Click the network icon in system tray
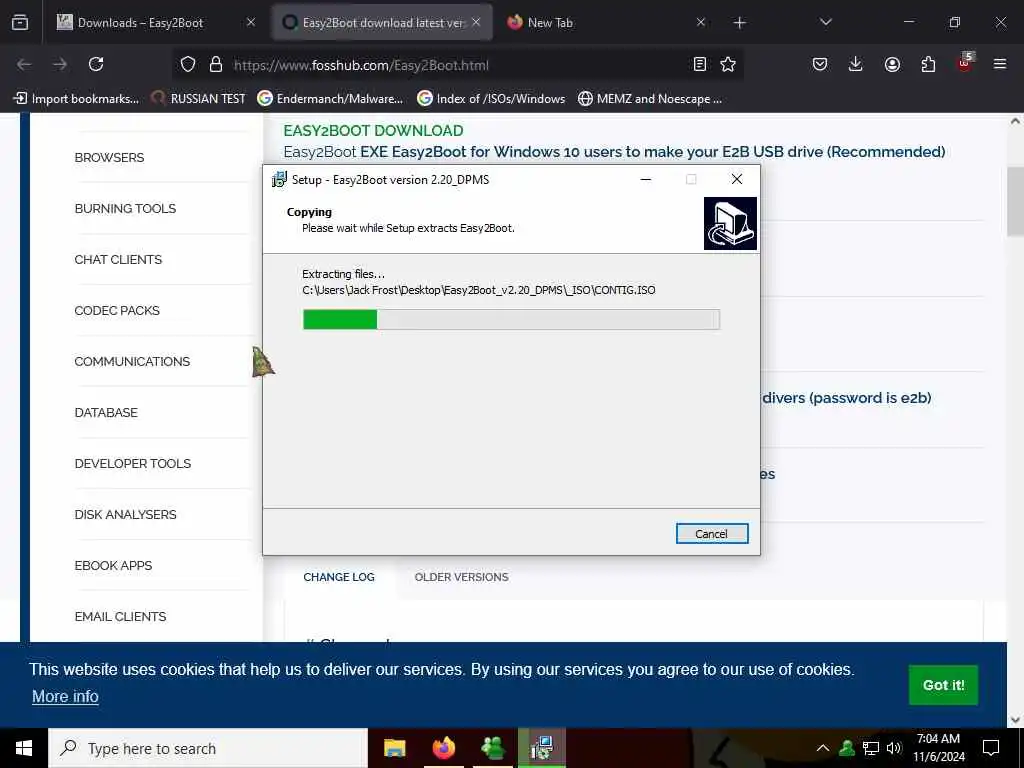Screen dimensions: 1024x768 (871, 748)
